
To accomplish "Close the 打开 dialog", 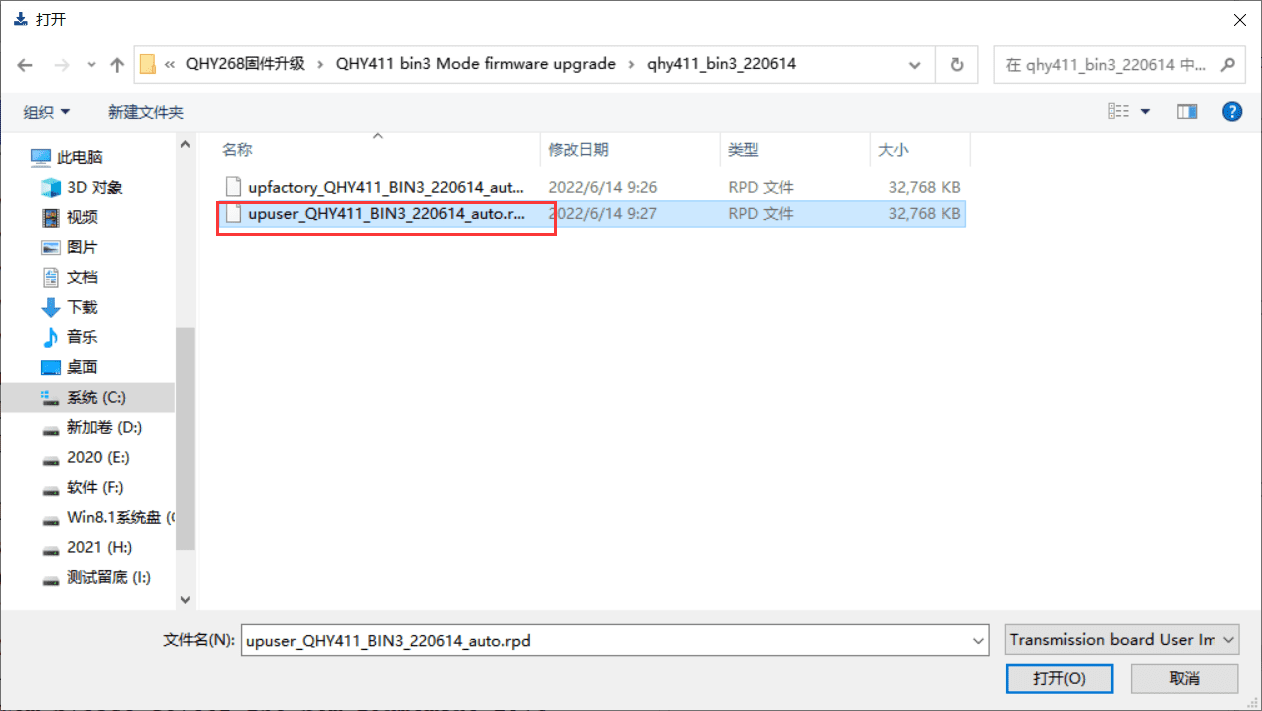I will [x=1240, y=19].
